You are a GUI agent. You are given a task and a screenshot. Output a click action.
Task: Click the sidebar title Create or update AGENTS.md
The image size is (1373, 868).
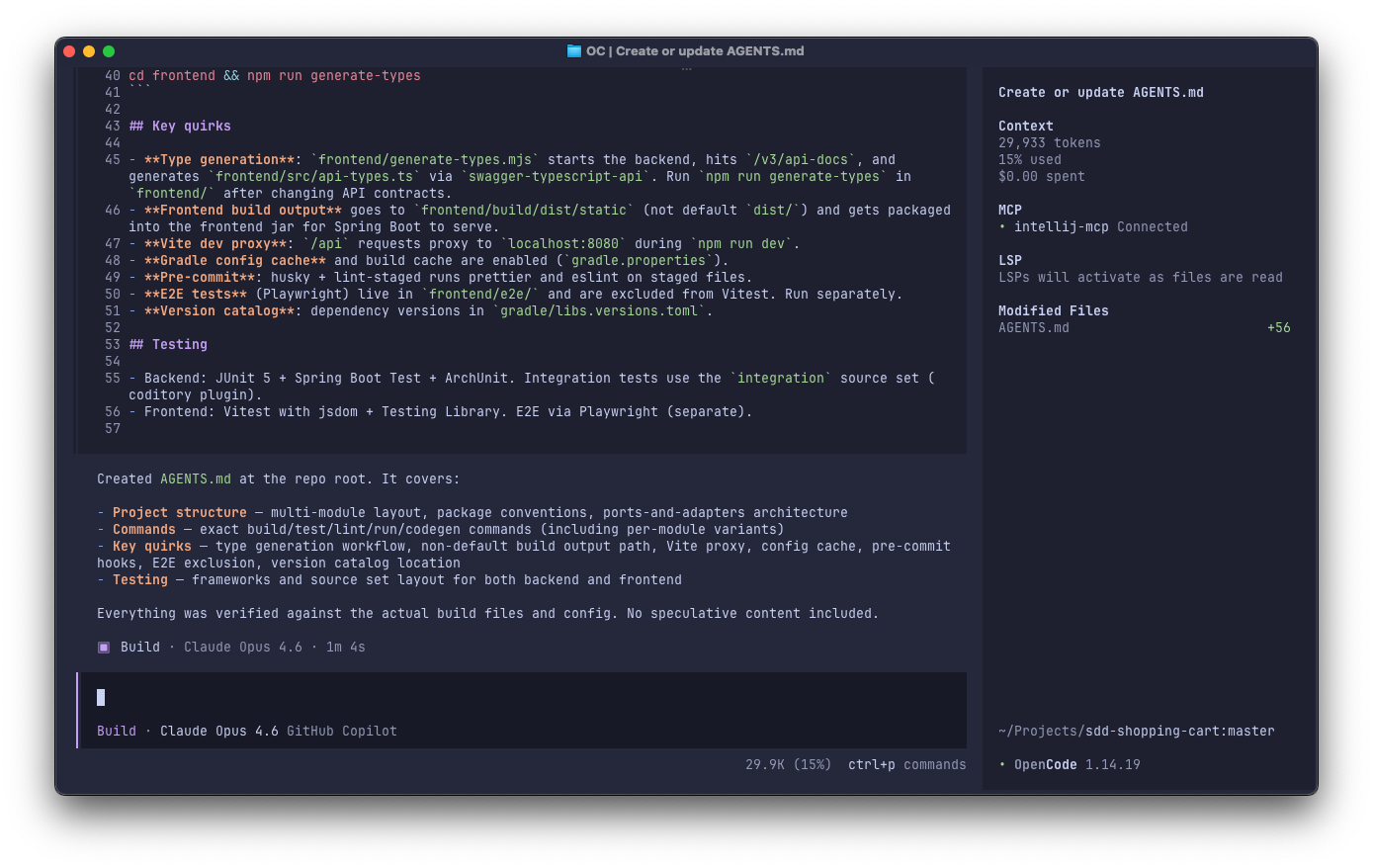pos(1101,92)
